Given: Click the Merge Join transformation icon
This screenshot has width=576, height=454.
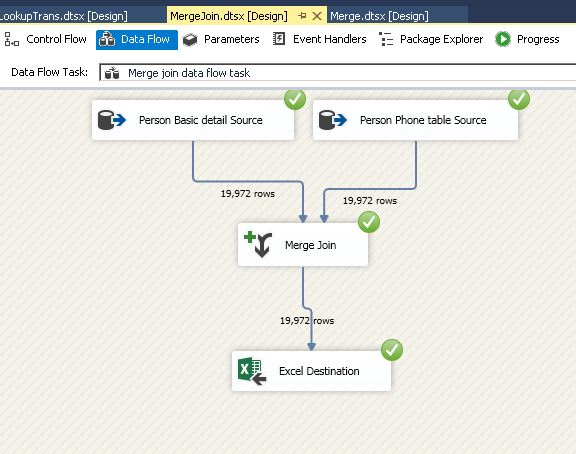Looking at the screenshot, I should pyautogui.click(x=258, y=244).
